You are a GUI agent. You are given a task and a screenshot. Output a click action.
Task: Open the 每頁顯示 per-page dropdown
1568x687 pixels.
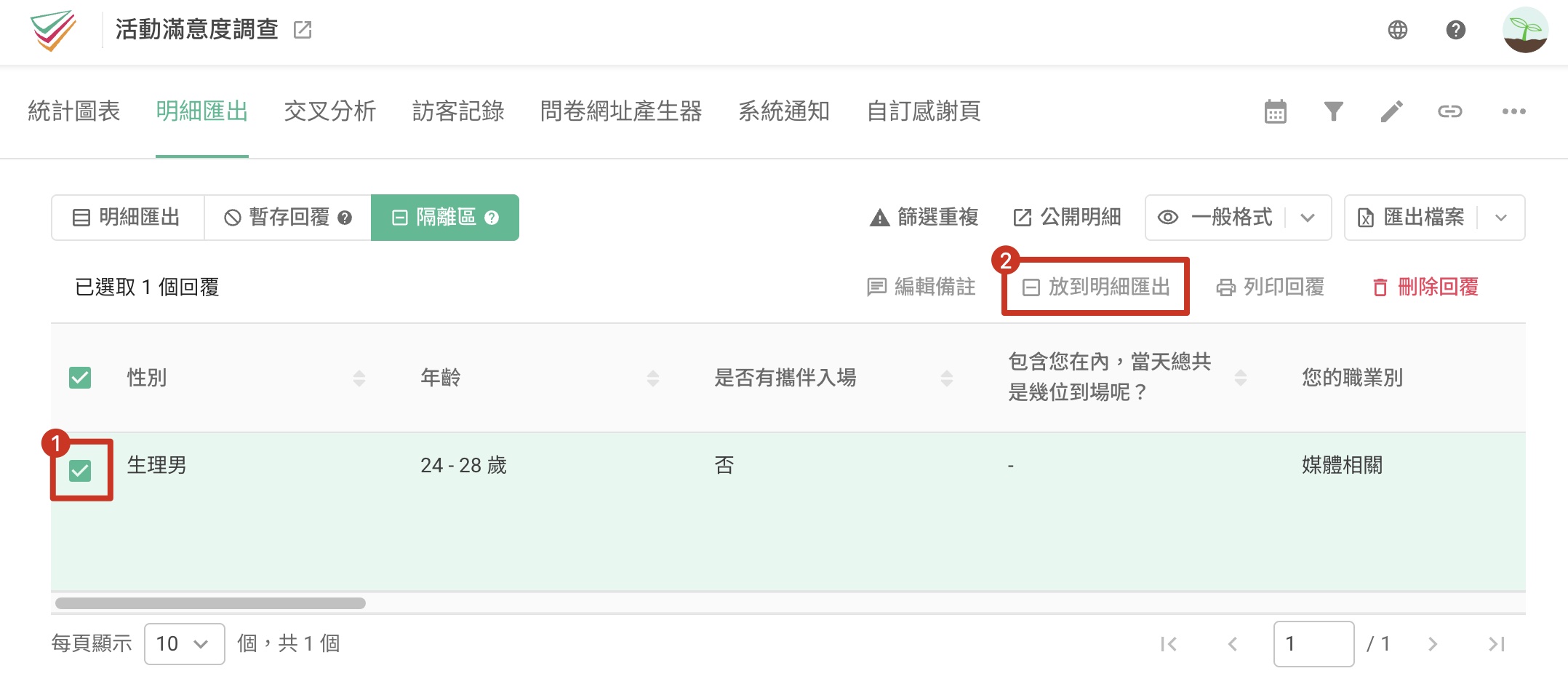tap(184, 643)
